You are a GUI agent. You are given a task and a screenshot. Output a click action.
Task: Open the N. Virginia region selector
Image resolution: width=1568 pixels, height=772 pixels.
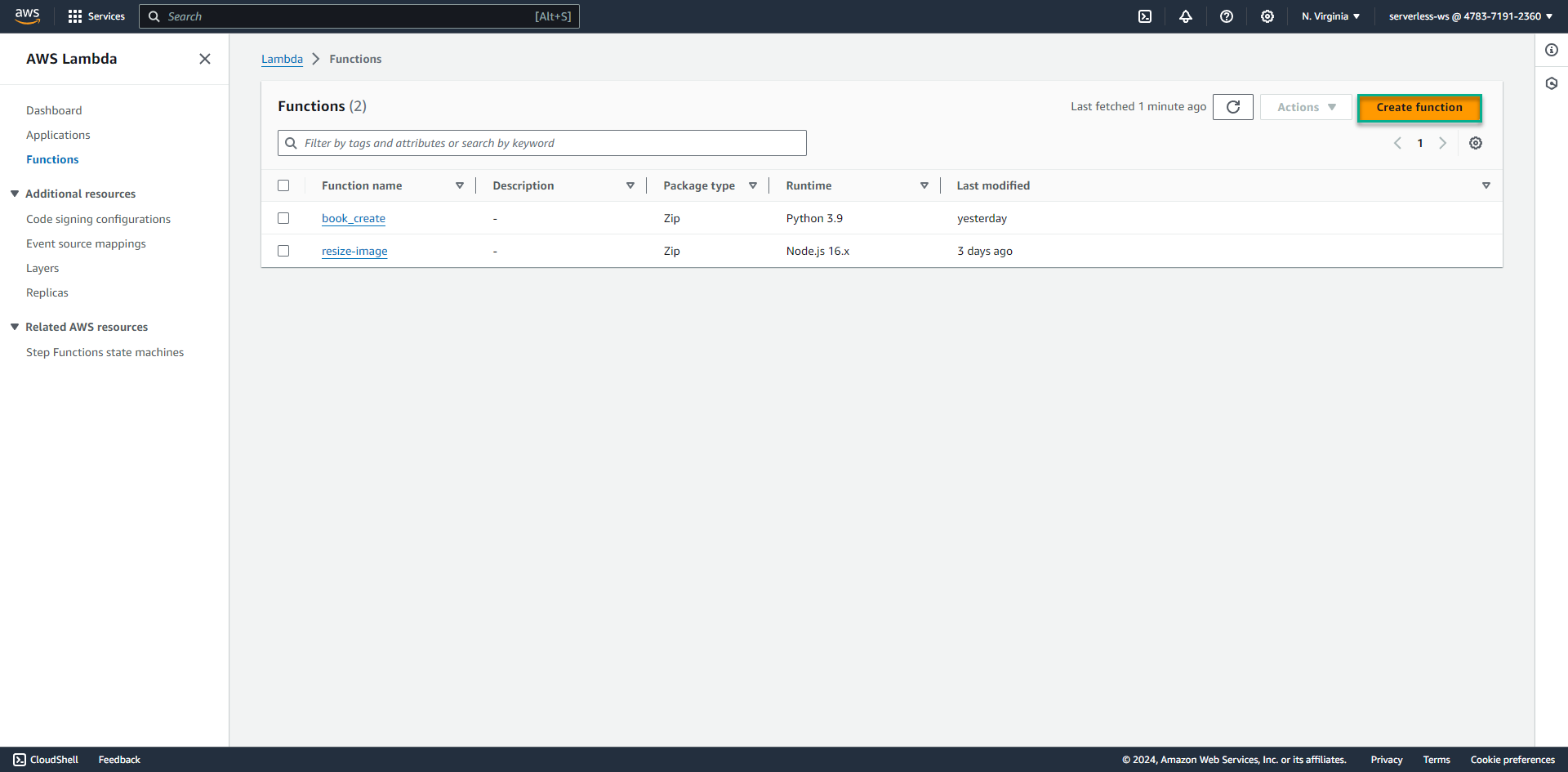[1330, 16]
